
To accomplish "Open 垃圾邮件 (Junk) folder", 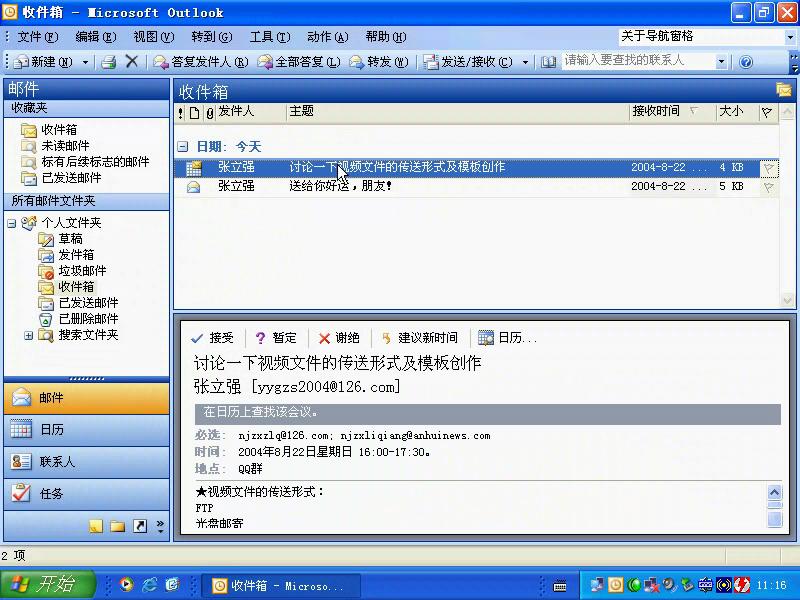I will 82,271.
